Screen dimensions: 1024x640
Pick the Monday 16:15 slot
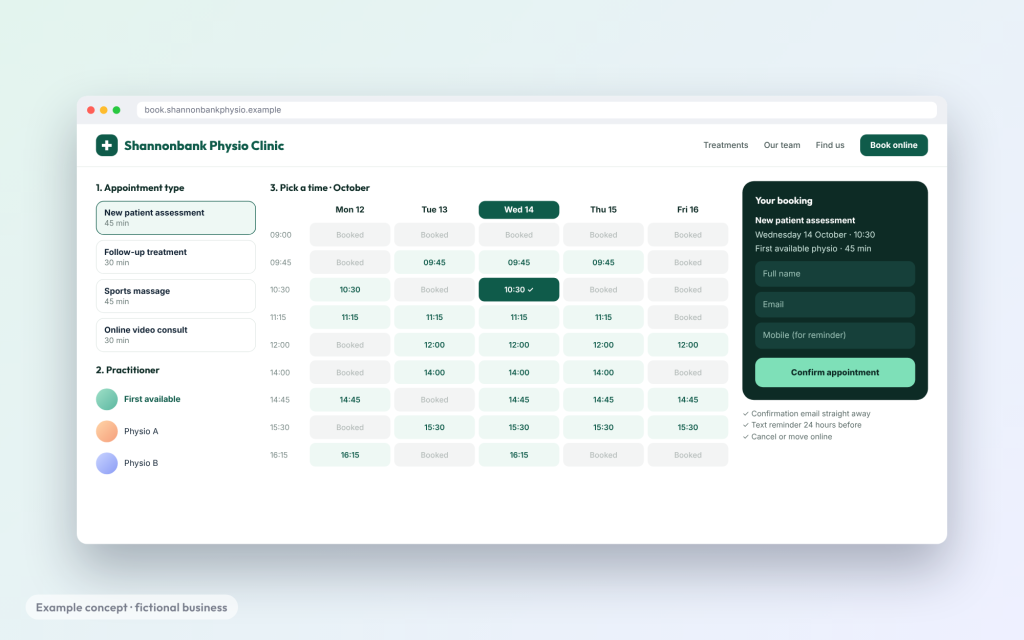pyautogui.click(x=350, y=455)
